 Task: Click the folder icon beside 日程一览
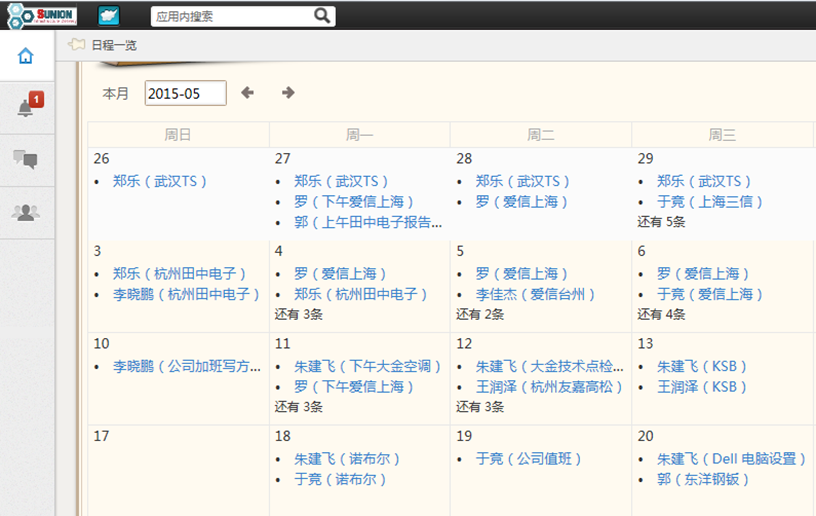pyautogui.click(x=76, y=44)
